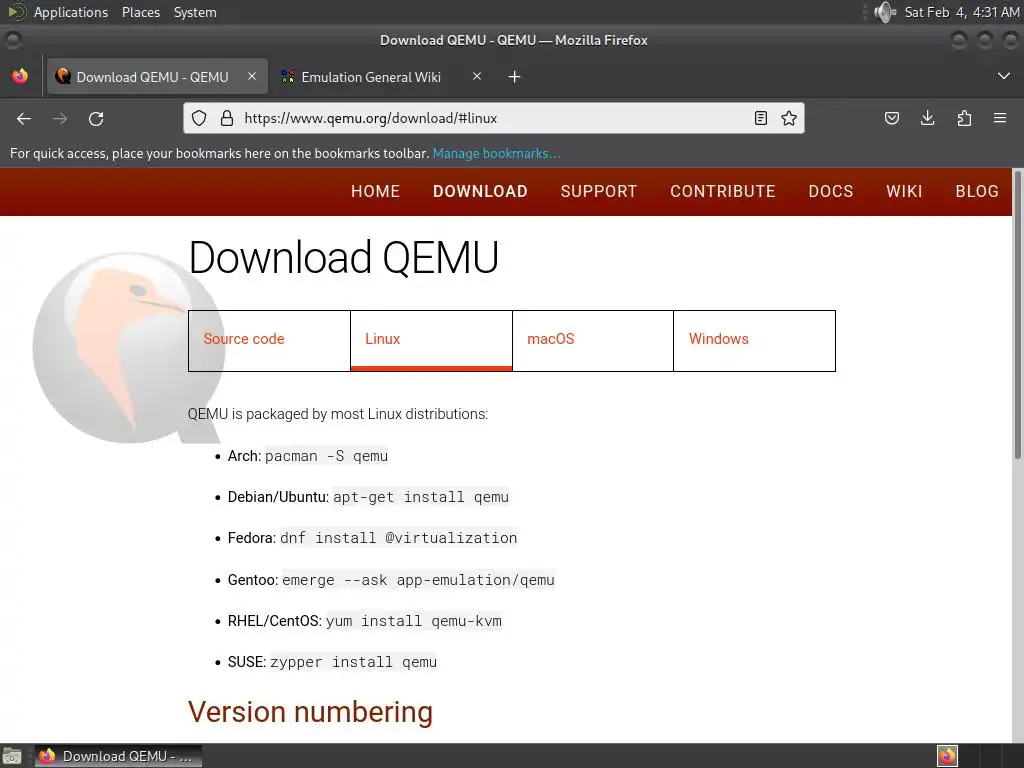
Task: Open the shield tracking protection icon
Action: point(199,118)
